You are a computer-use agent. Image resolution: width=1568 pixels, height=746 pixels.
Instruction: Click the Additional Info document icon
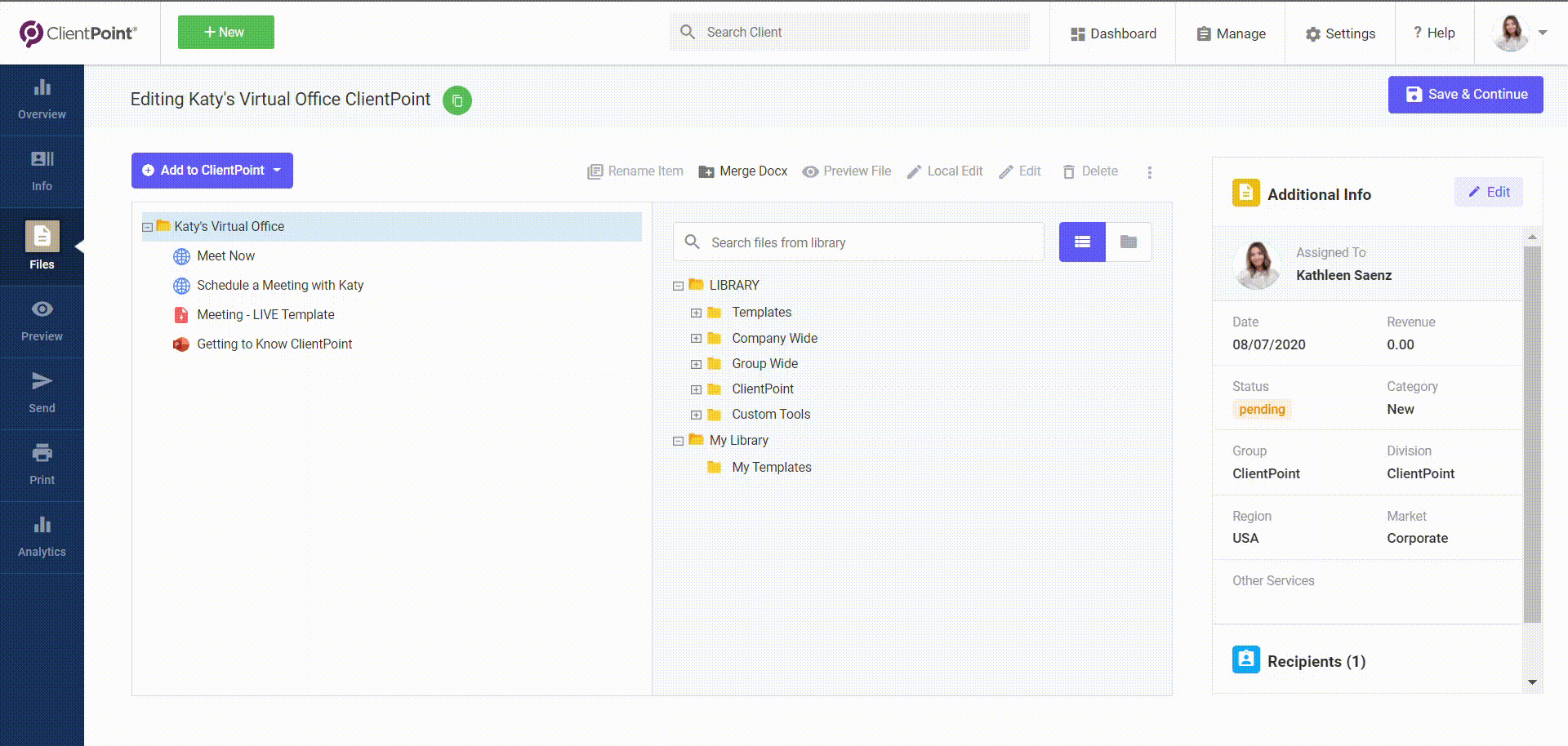1245,193
